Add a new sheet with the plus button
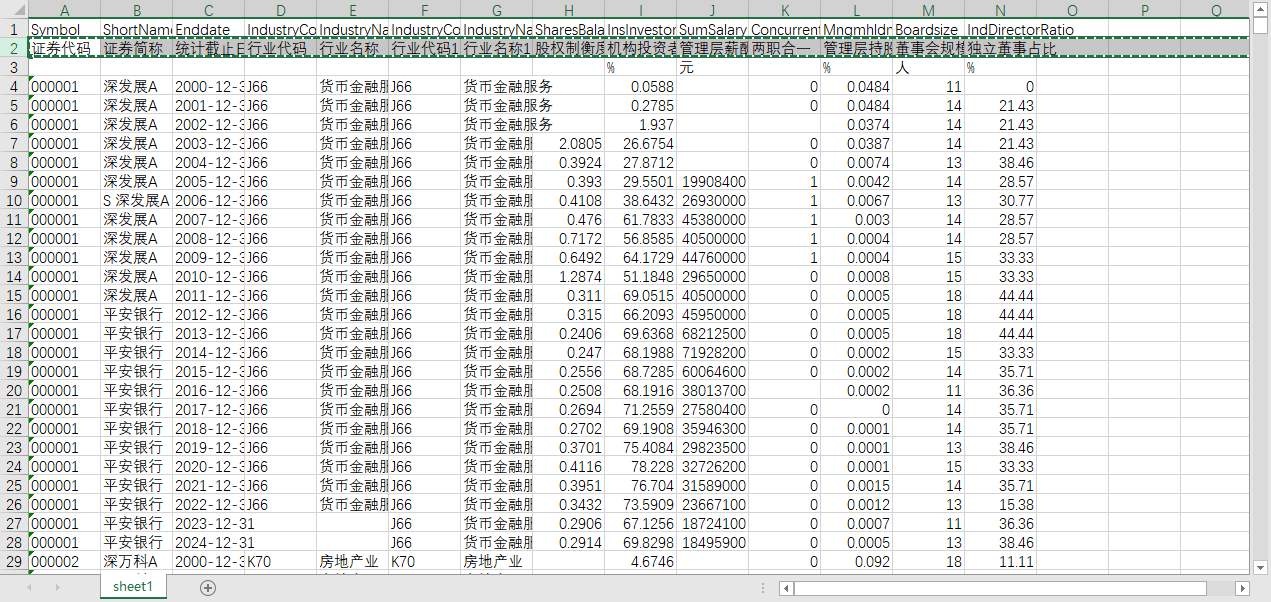The height and width of the screenshot is (602, 1271). 208,588
